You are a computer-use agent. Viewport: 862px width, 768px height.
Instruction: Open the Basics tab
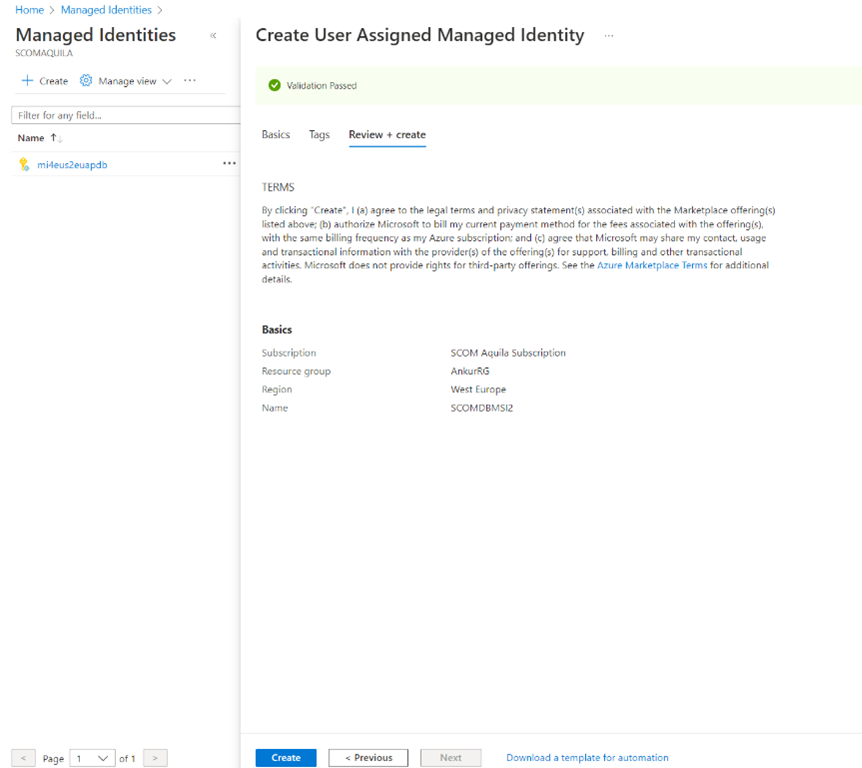pos(276,134)
